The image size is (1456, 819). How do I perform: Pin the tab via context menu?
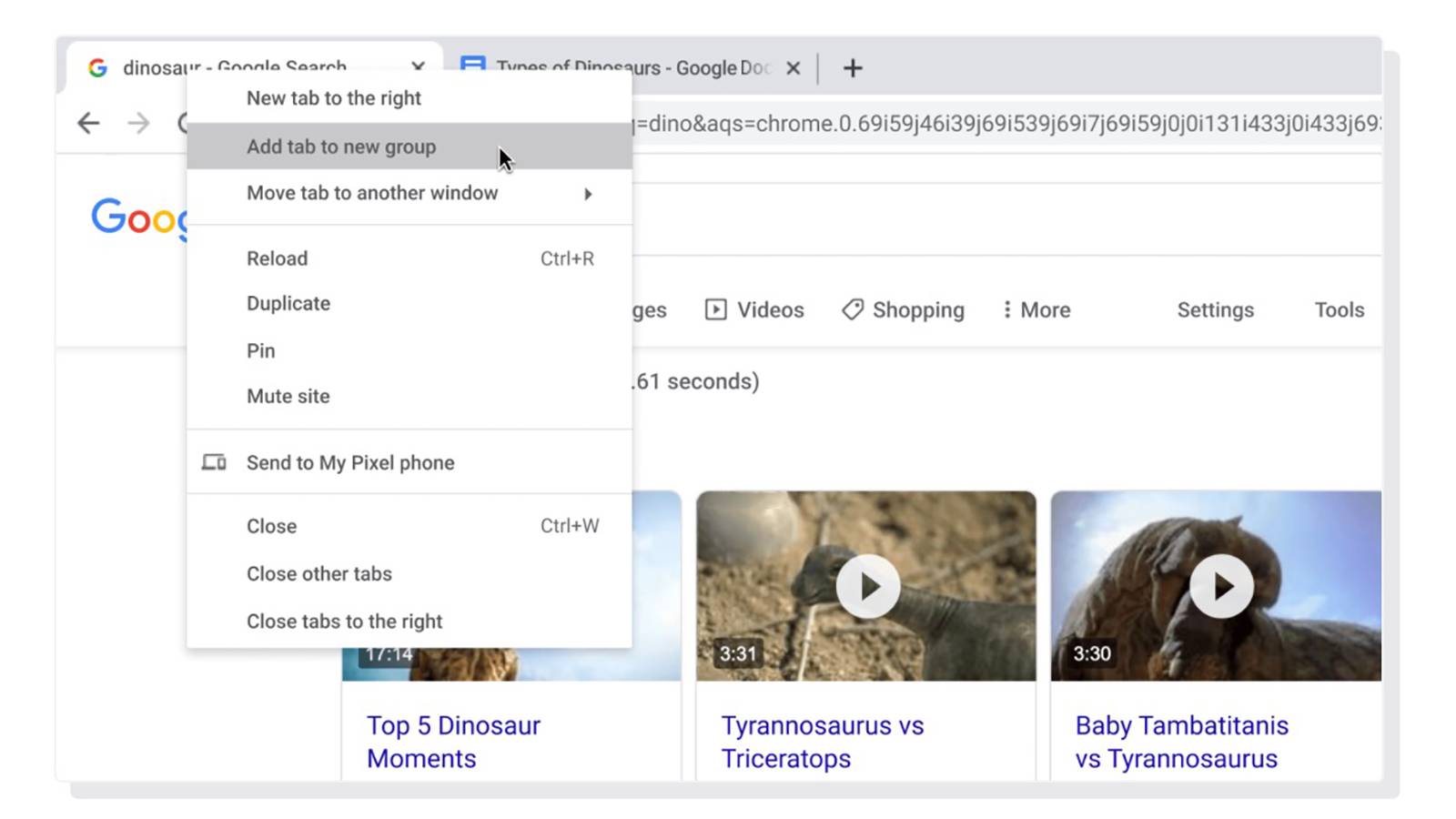click(260, 351)
